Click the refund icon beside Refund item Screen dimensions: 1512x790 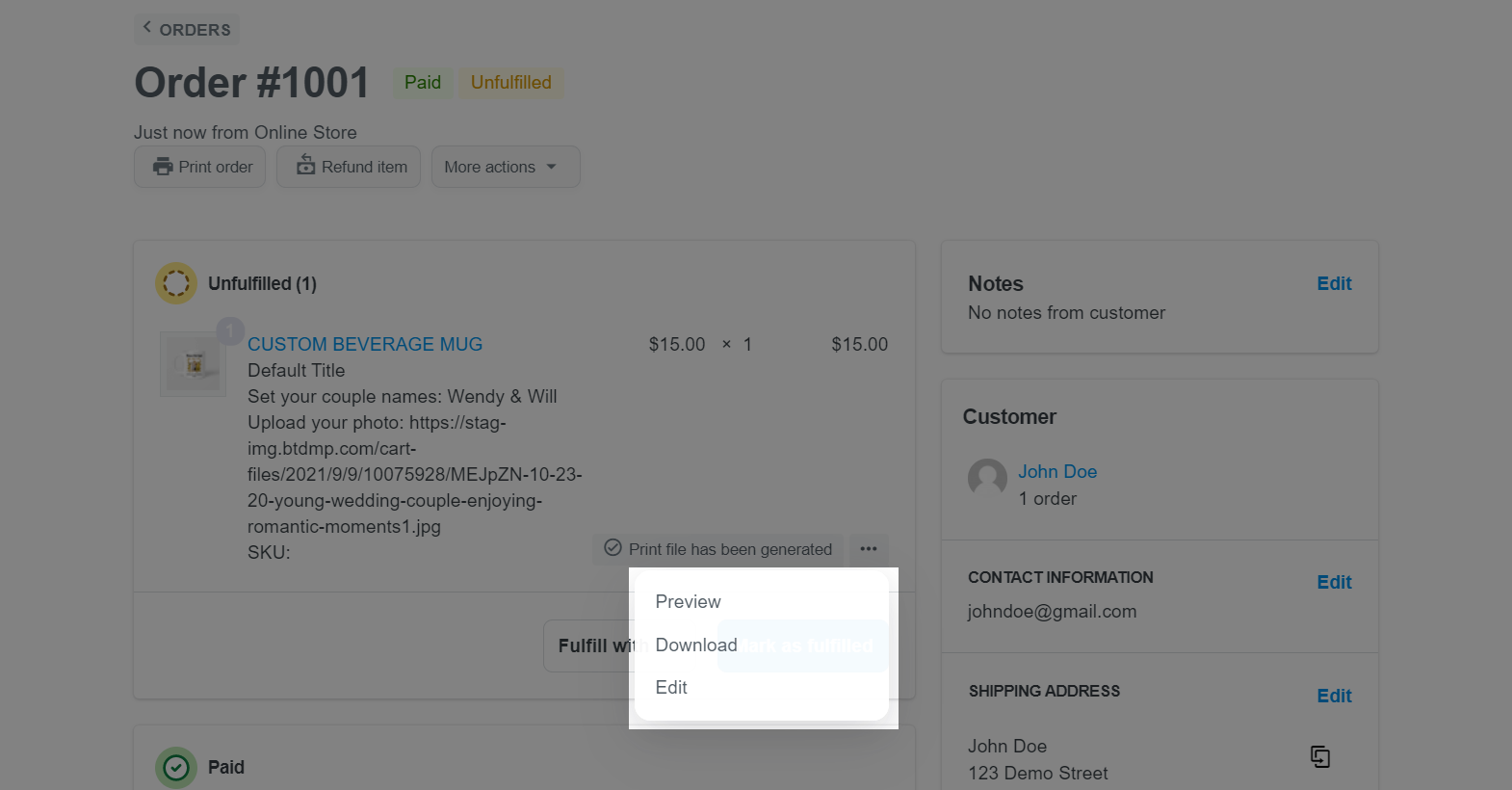[x=305, y=165]
